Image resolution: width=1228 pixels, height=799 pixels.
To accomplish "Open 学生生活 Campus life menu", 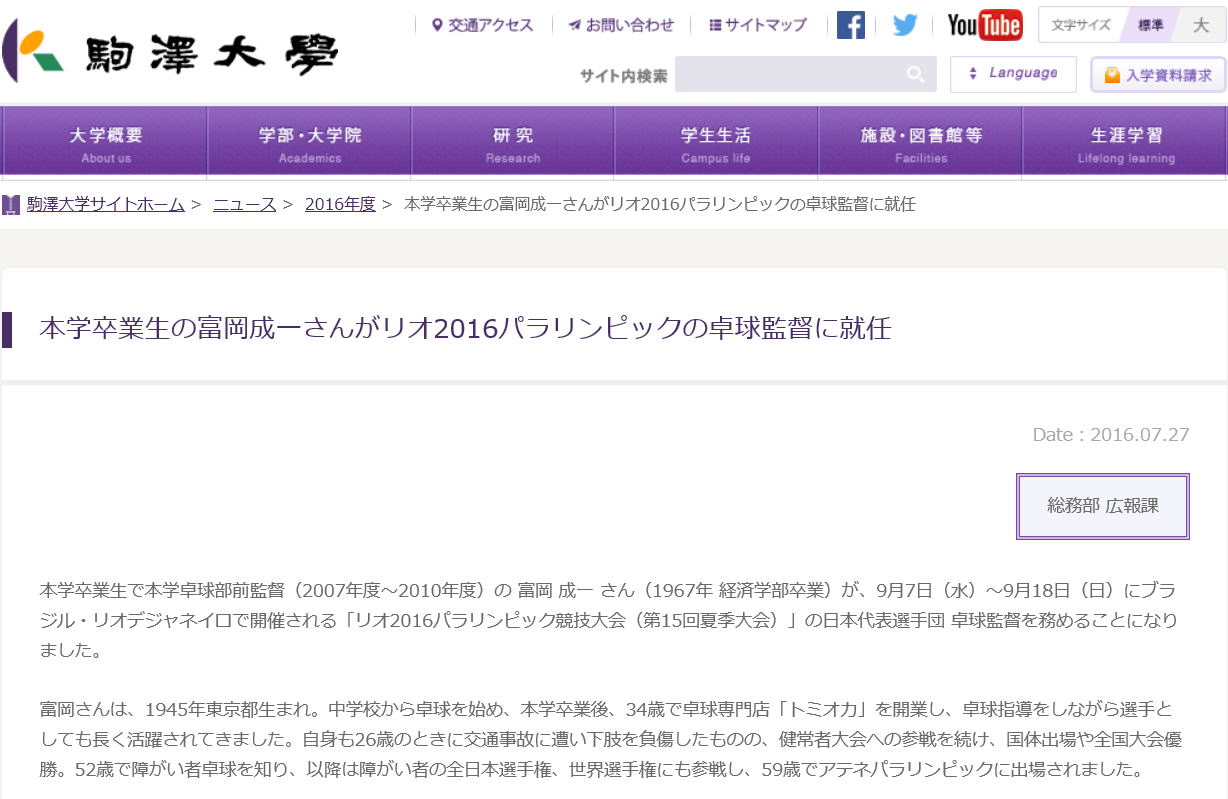I will (715, 143).
